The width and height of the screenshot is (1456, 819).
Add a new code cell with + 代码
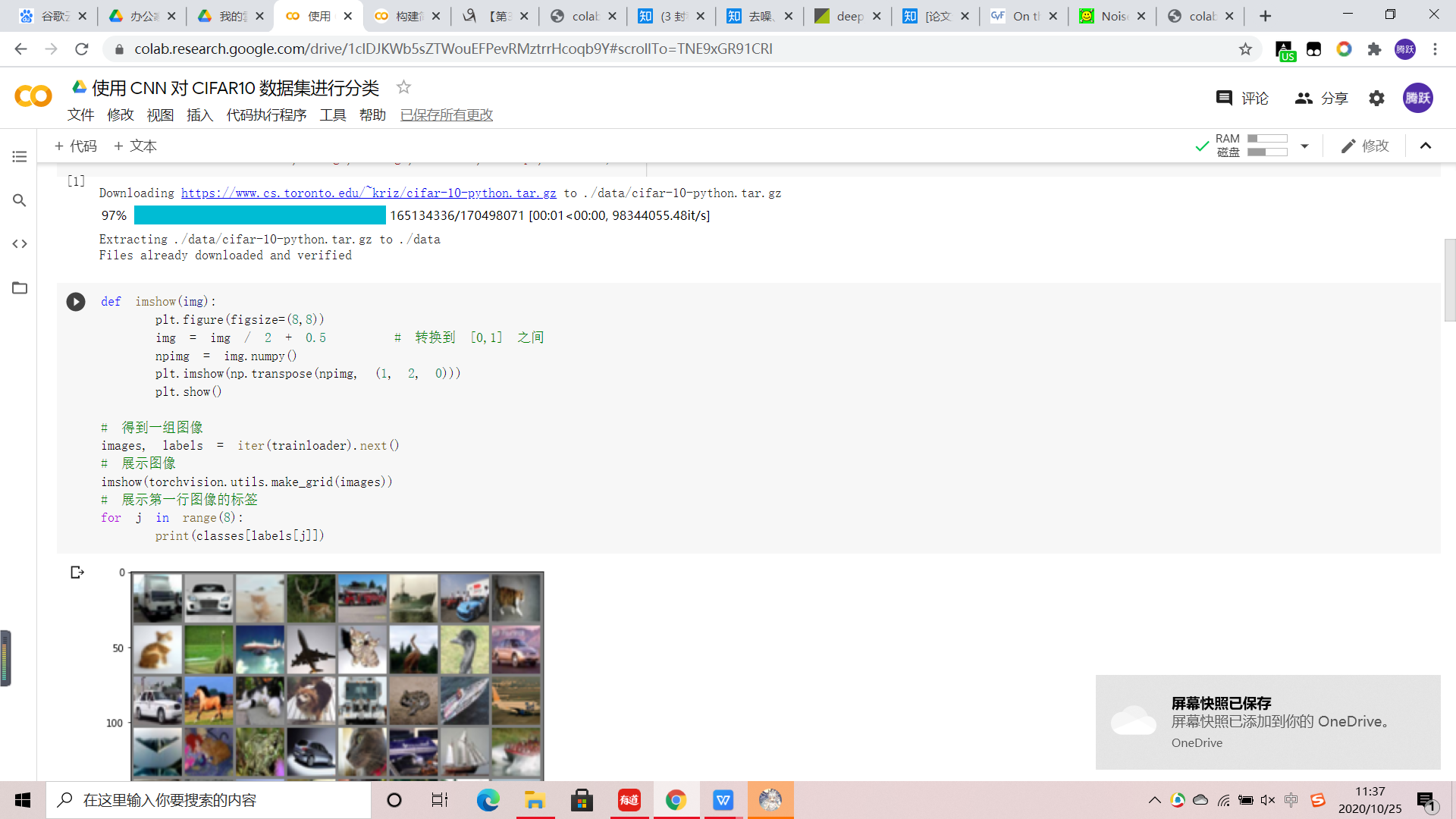76,146
